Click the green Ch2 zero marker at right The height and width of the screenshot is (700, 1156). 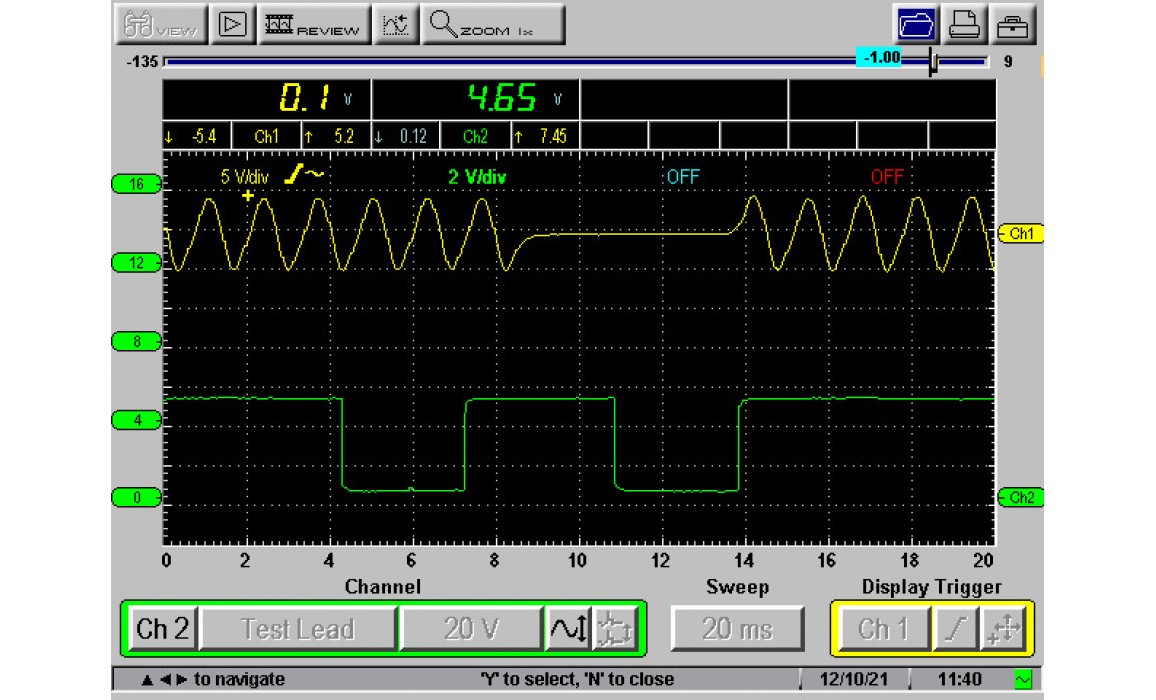[x=1020, y=498]
